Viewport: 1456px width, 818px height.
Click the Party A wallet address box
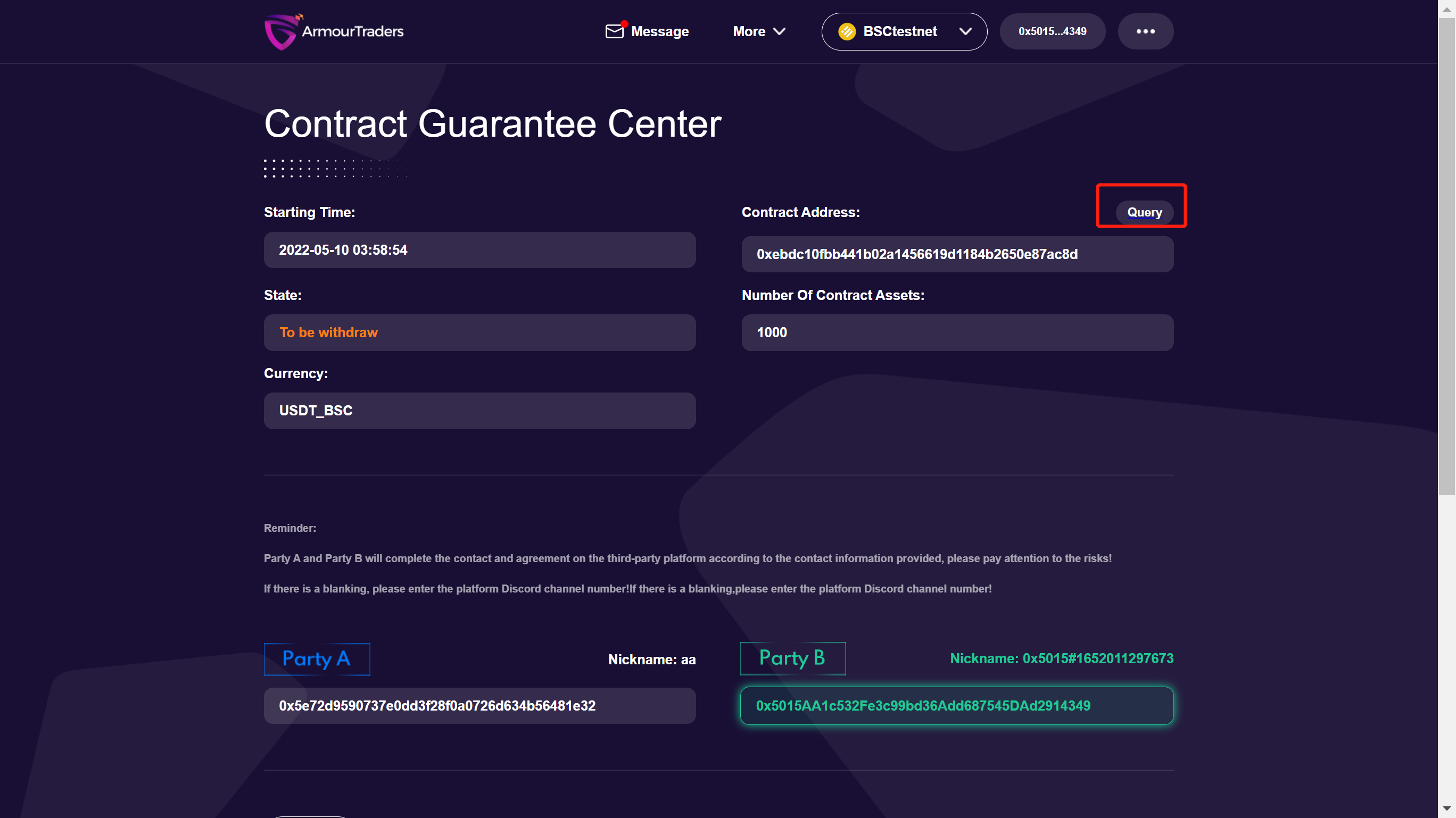(479, 706)
